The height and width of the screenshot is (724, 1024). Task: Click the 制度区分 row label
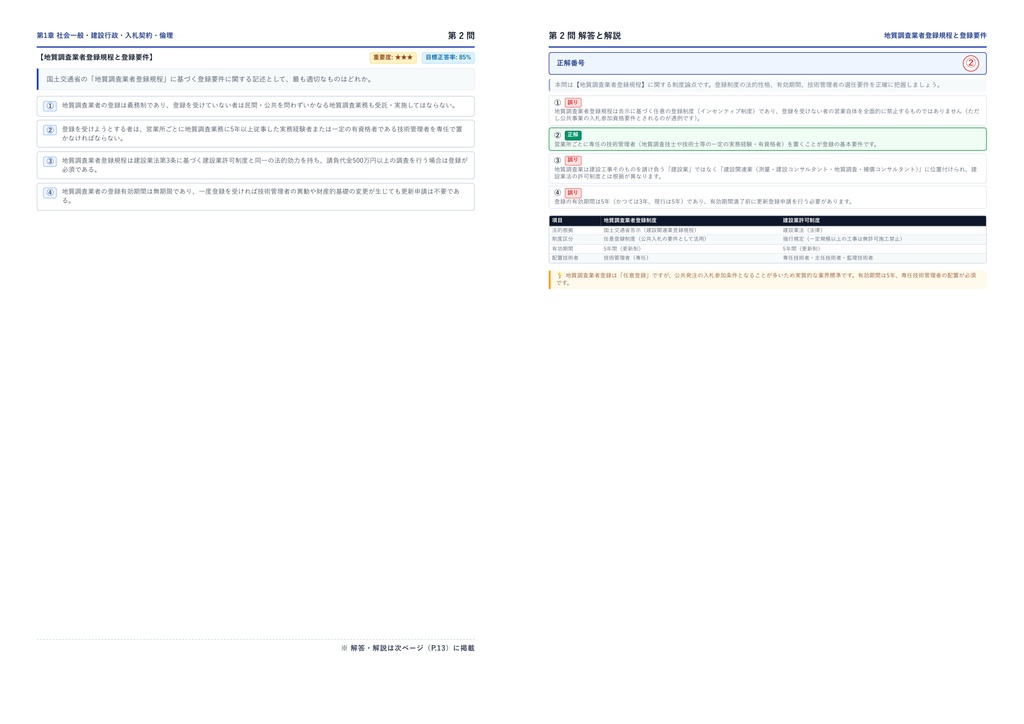[x=562, y=239]
